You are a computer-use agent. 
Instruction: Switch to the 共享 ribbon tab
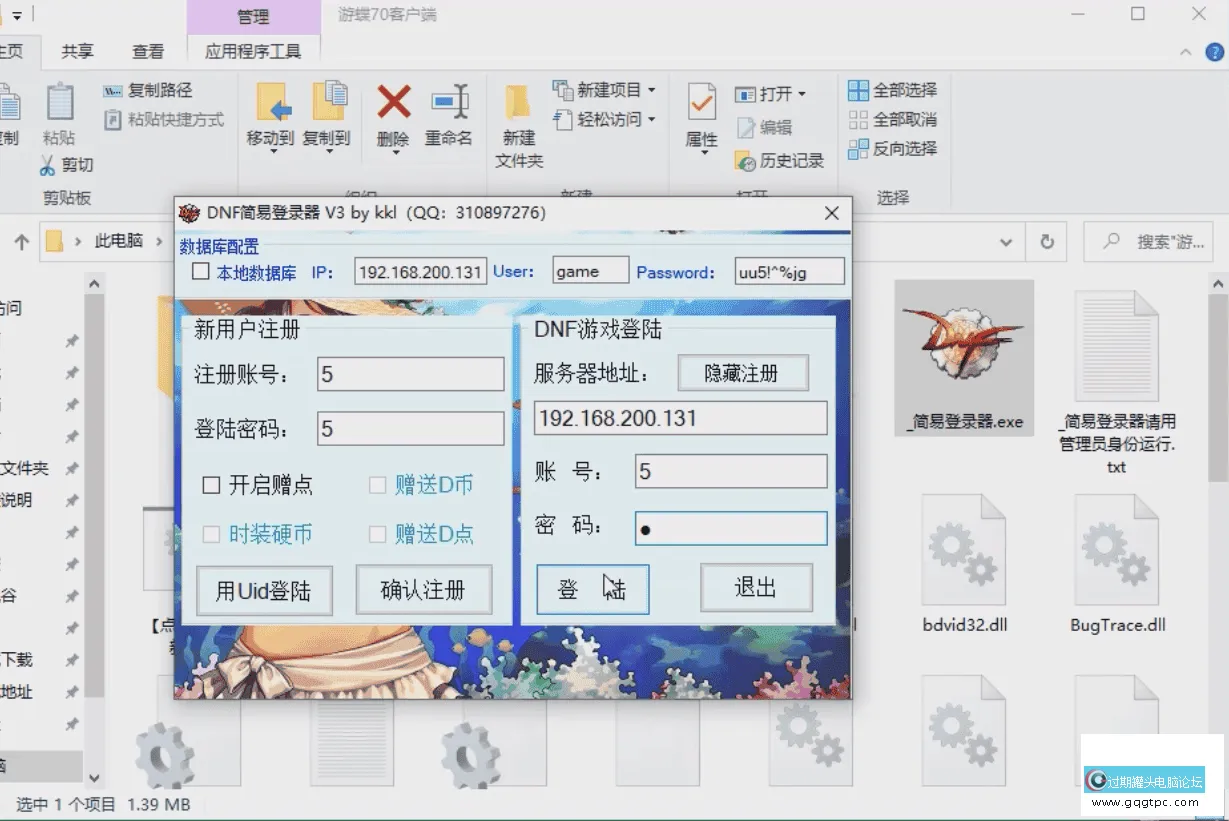75,52
